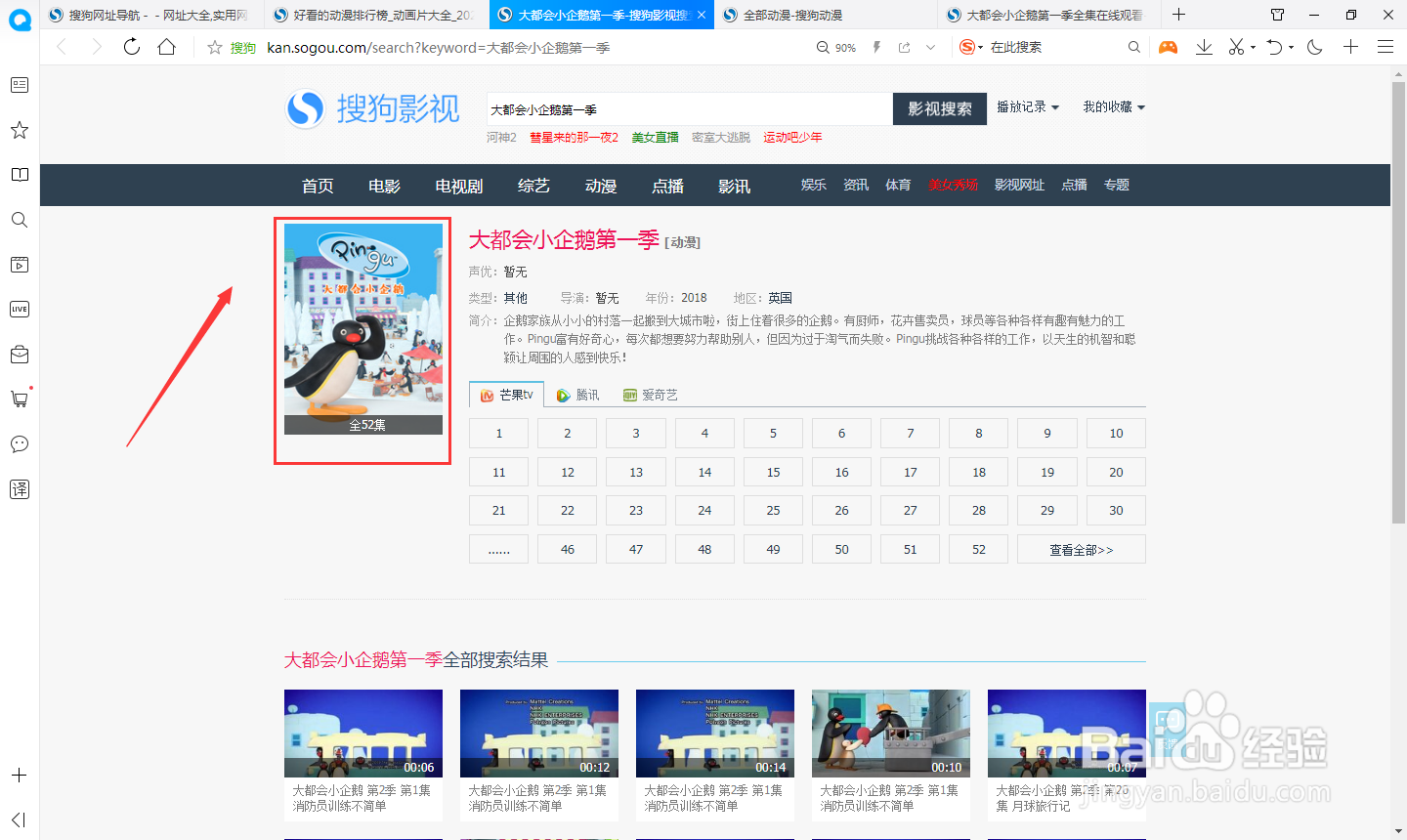Toggle night mode moon icon
Viewport: 1407px width, 840px height.
pos(1315,47)
